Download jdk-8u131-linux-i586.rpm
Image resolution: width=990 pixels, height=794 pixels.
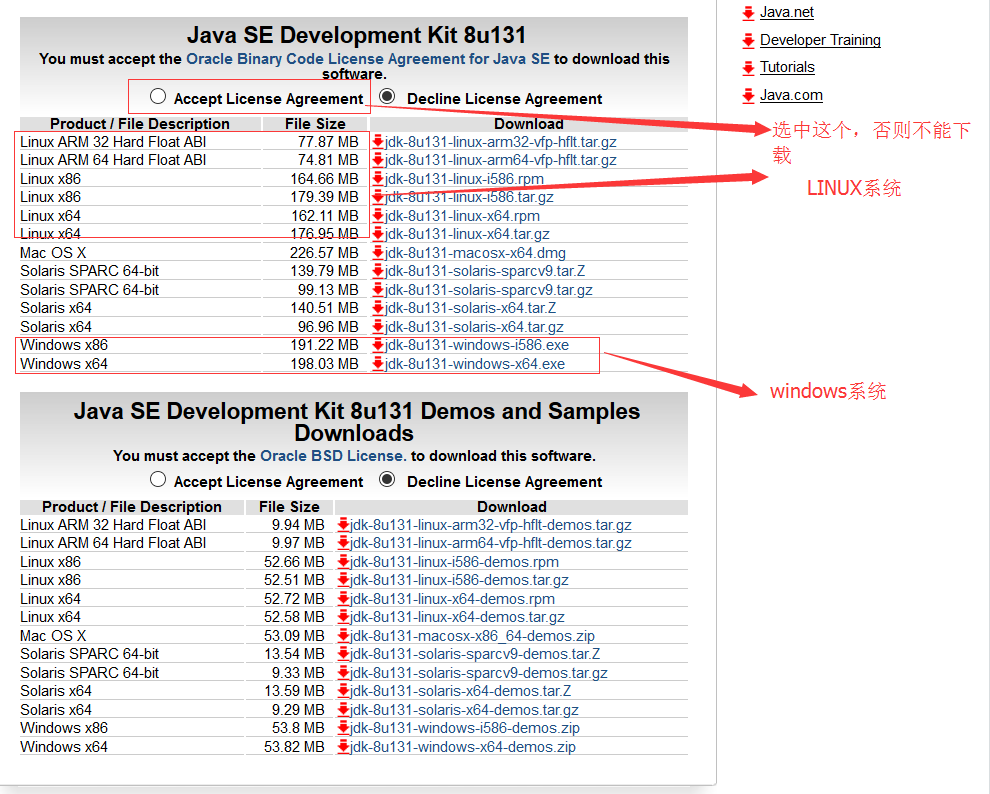(x=464, y=179)
